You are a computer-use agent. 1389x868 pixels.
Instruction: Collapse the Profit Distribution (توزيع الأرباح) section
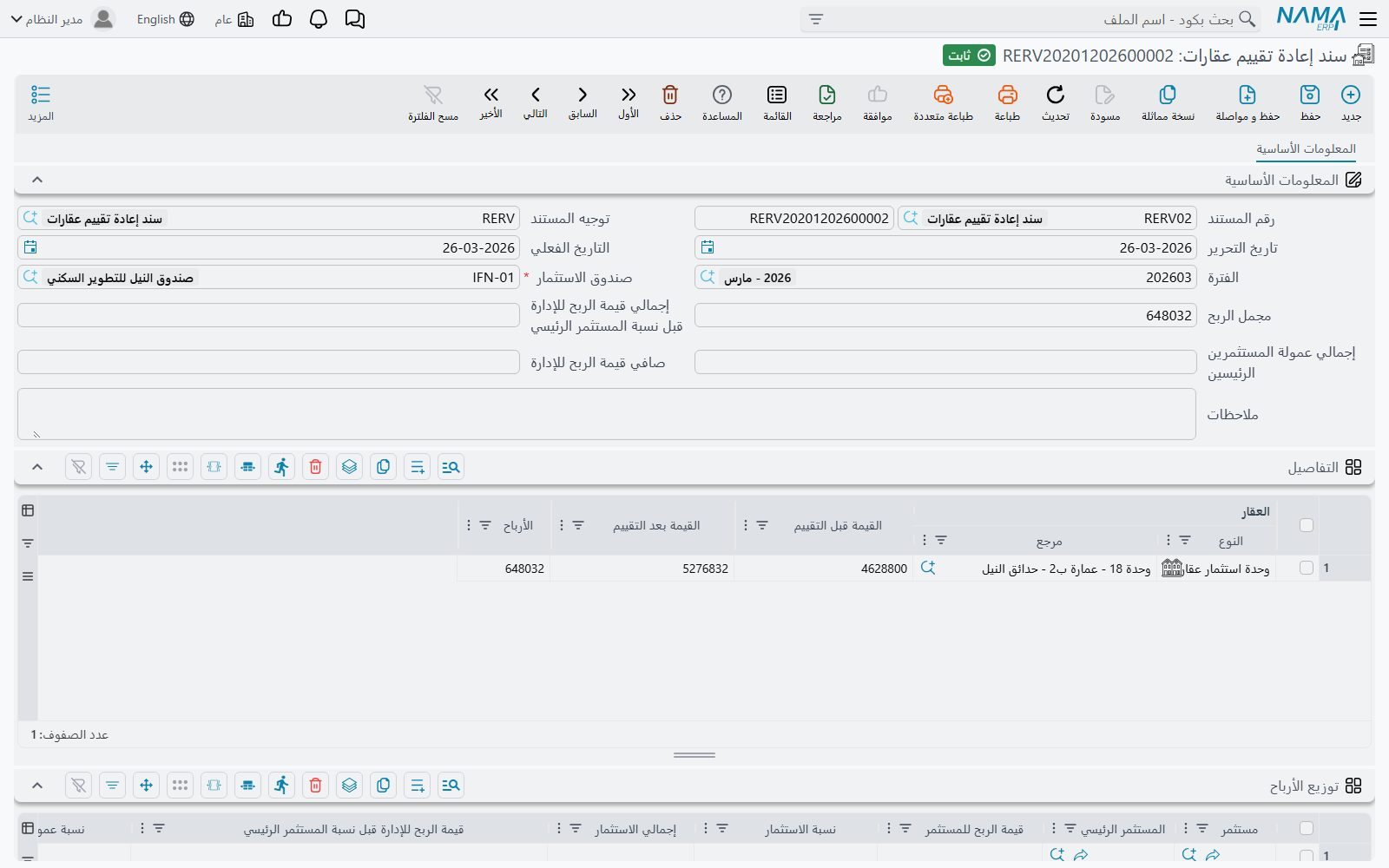[x=37, y=786]
